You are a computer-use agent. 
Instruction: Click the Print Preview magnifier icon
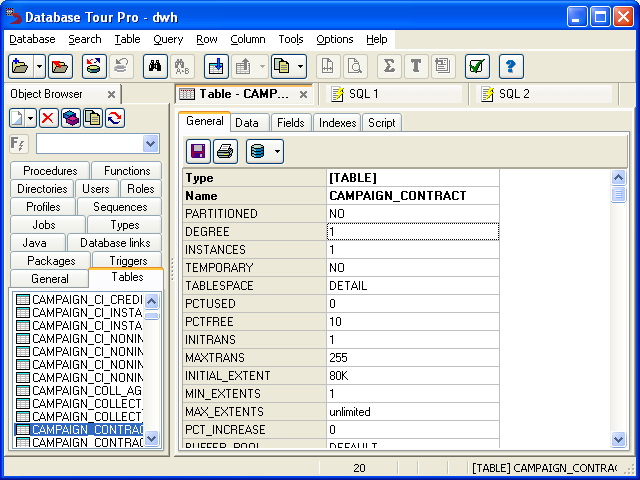tap(355, 66)
